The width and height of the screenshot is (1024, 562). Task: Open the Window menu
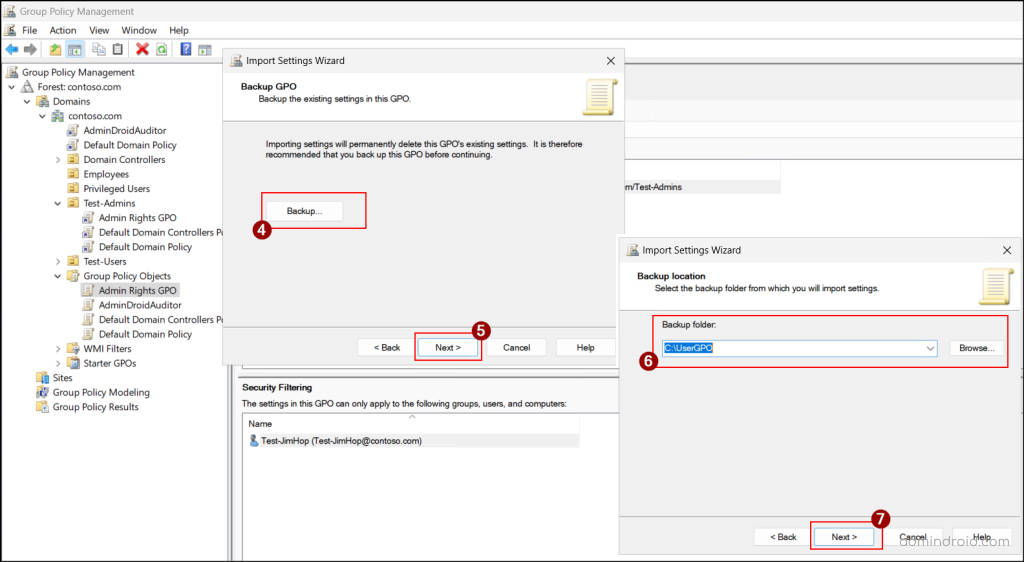139,30
